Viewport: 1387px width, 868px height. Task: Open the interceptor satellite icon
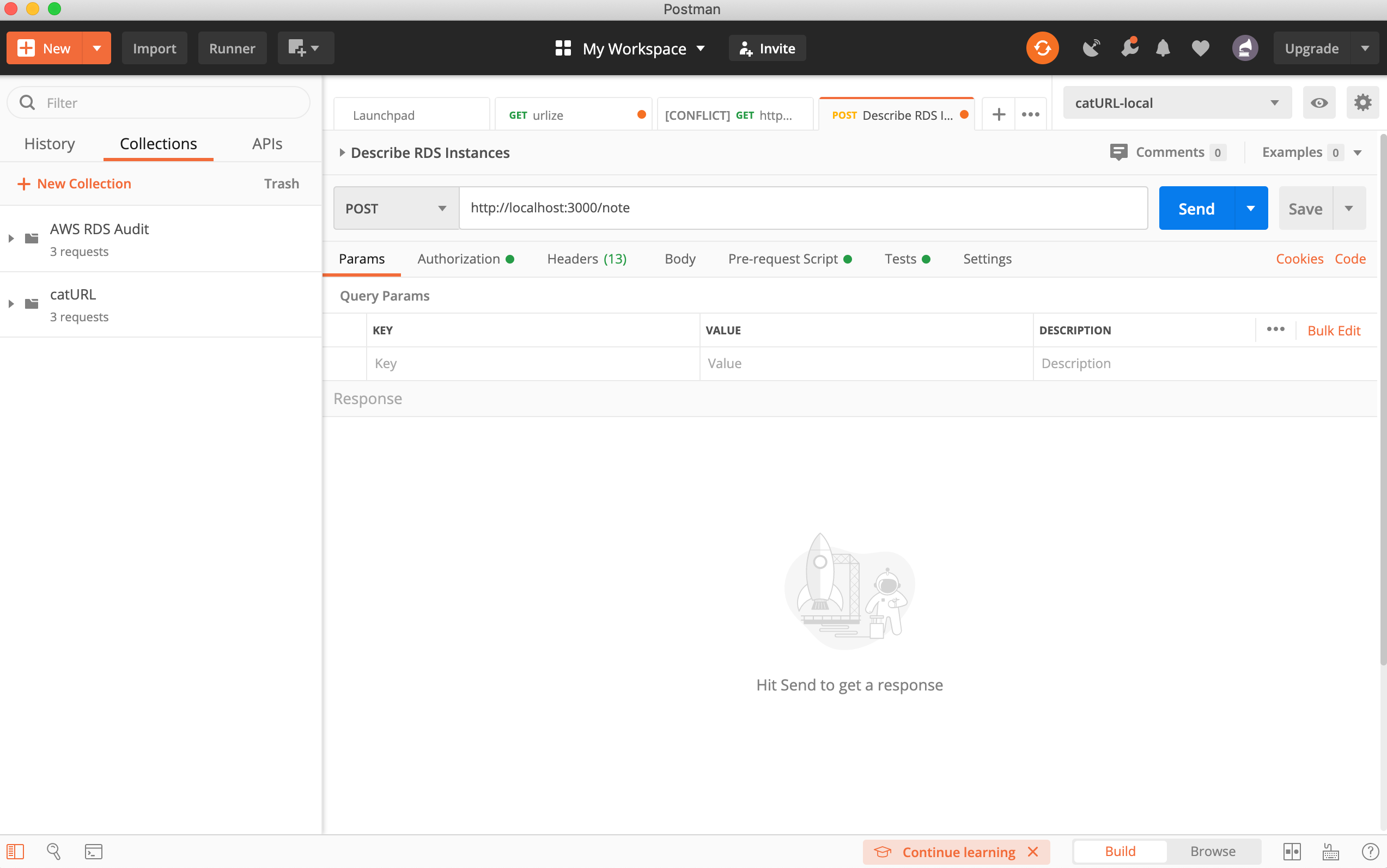1091,48
